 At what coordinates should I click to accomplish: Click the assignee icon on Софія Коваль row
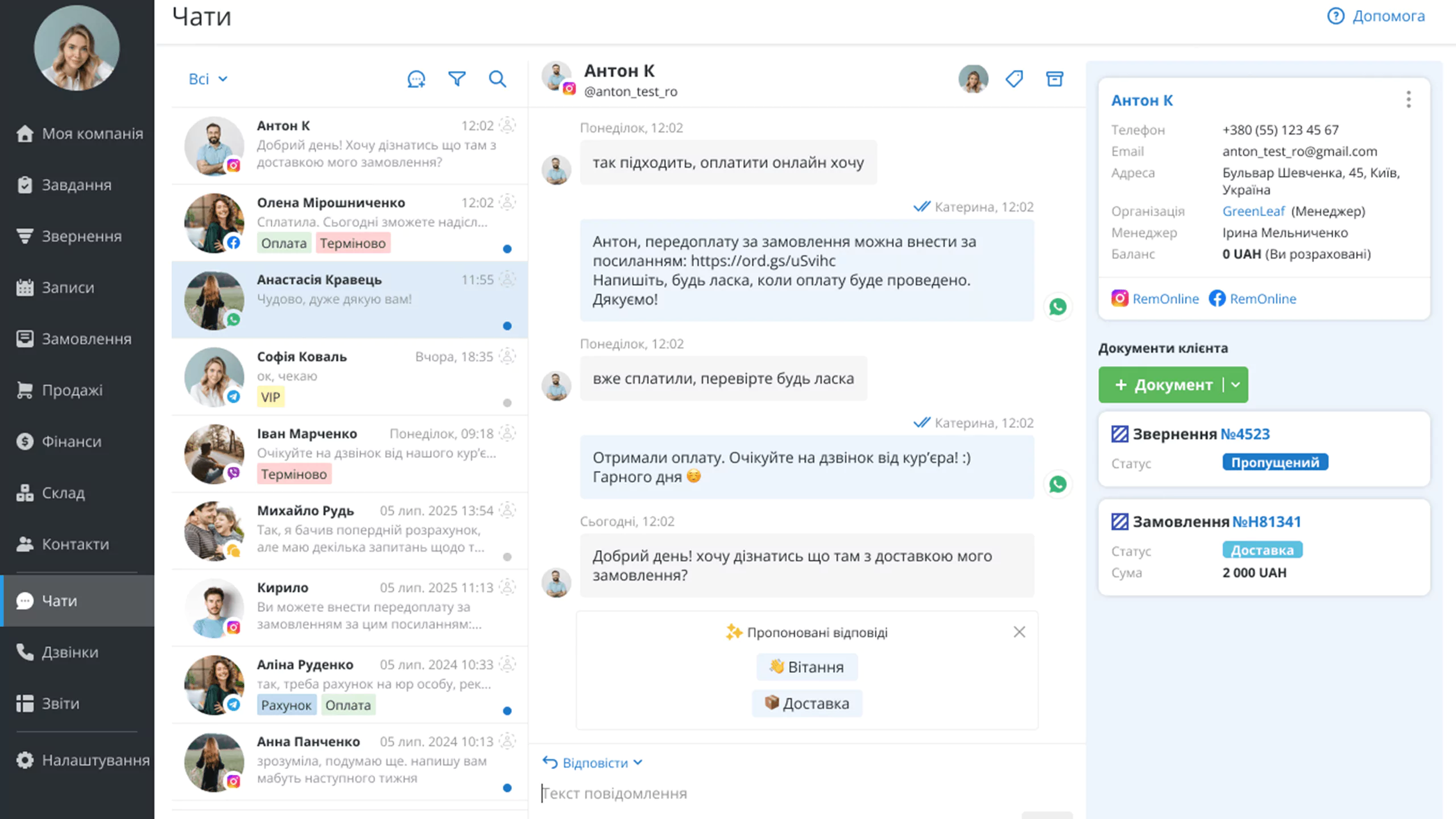pos(507,356)
